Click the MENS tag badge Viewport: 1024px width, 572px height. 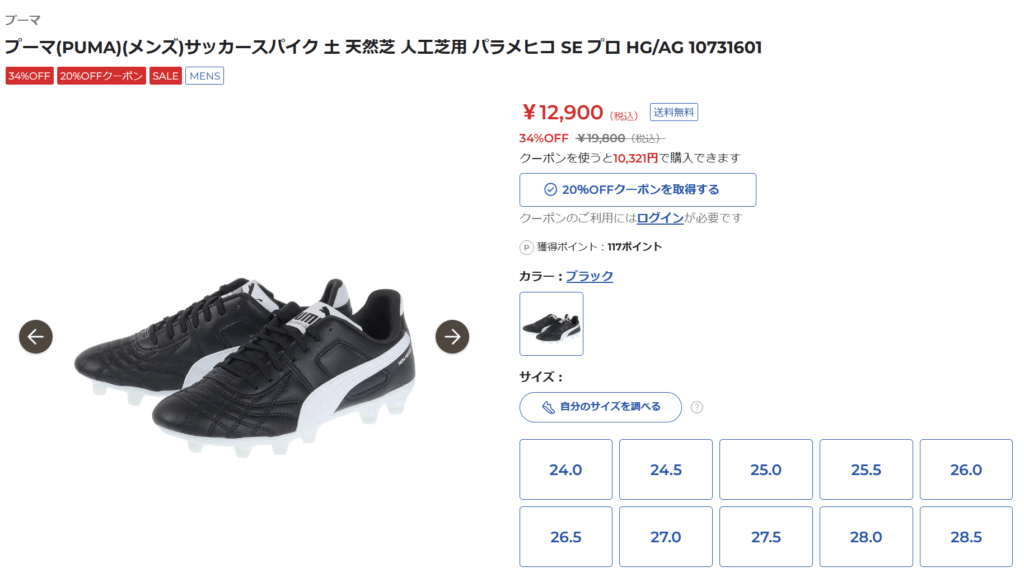[204, 76]
